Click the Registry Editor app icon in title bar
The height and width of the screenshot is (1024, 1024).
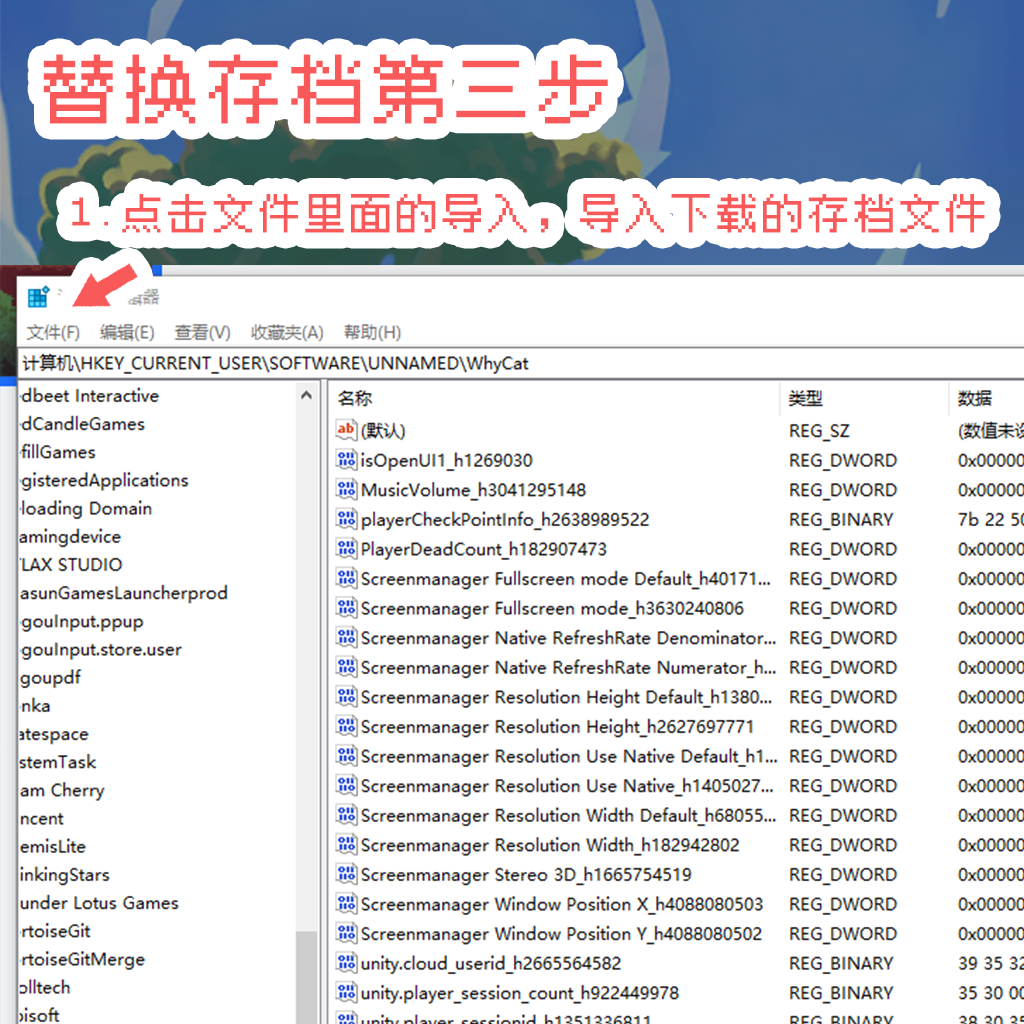point(38,297)
